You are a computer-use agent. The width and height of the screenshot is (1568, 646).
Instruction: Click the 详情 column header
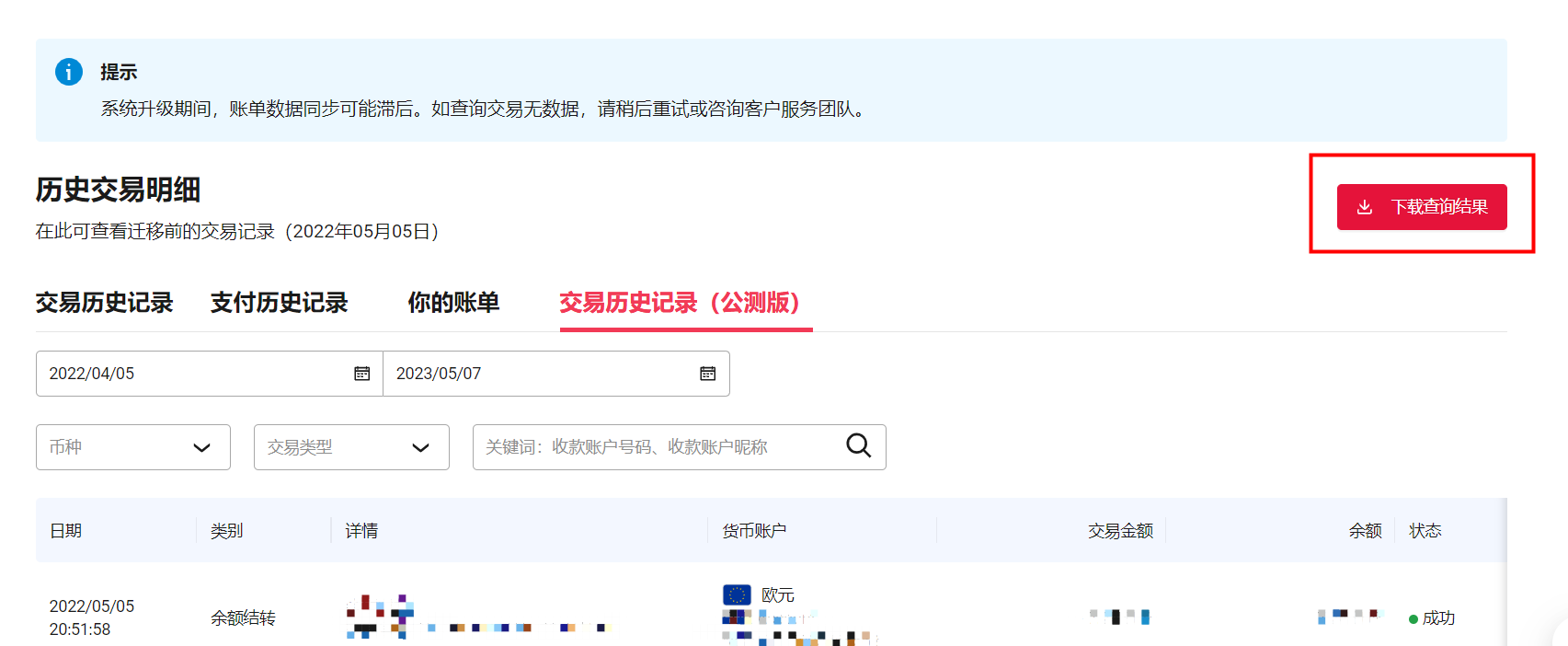point(361,531)
